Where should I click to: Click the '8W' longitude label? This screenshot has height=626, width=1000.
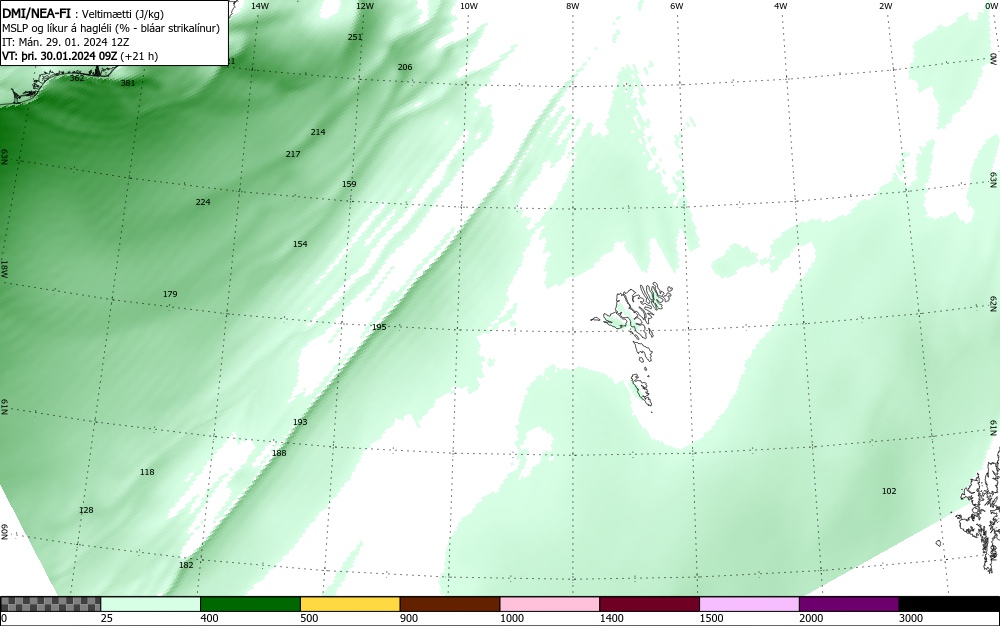[x=573, y=6]
